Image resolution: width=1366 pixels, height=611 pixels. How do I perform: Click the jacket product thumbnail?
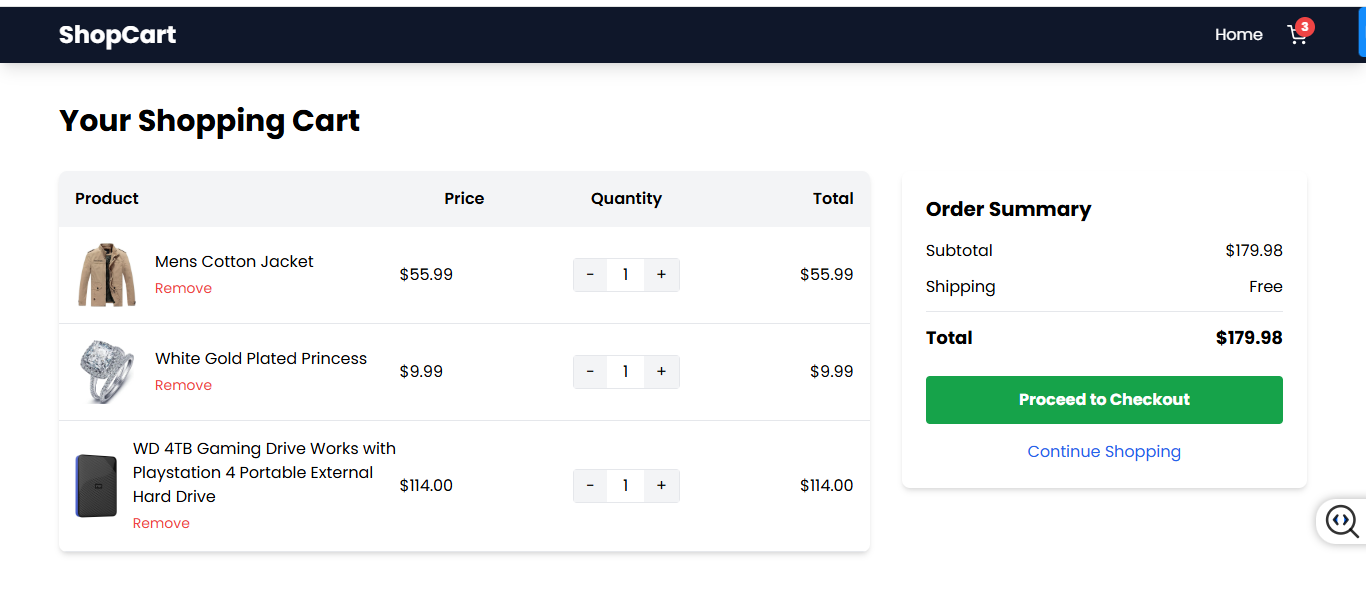click(x=107, y=275)
